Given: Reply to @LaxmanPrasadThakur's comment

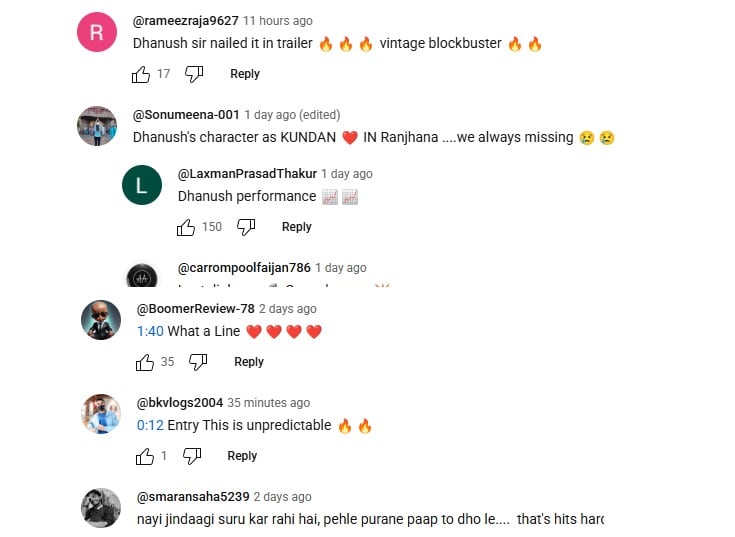Looking at the screenshot, I should [x=297, y=227].
